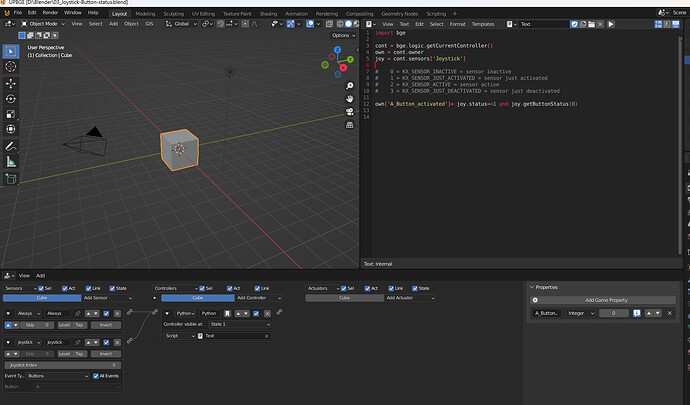Click the Z axis on navigation gizmo
This screenshot has height=405, width=690.
click(337, 50)
